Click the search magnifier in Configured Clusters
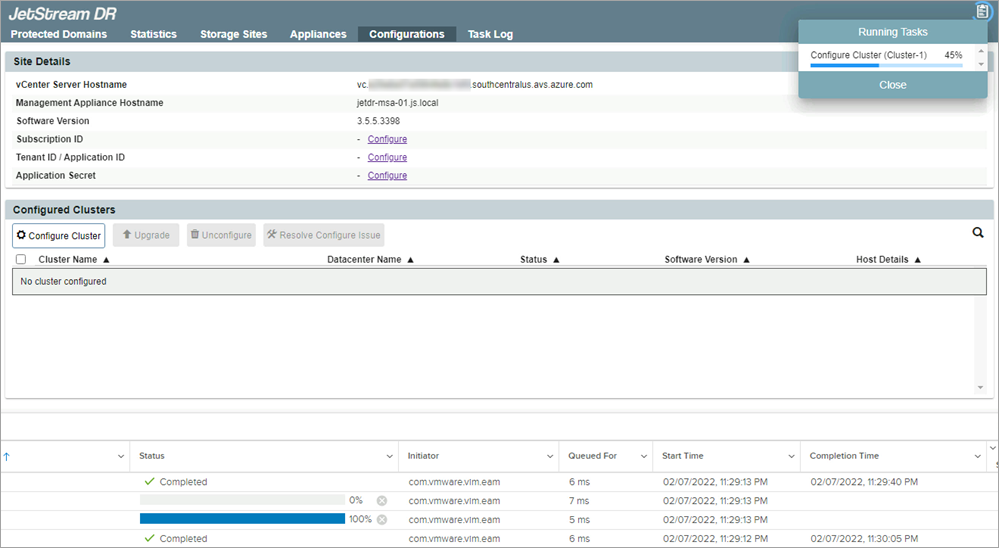Screen dimensions: 999x548 tap(978, 233)
